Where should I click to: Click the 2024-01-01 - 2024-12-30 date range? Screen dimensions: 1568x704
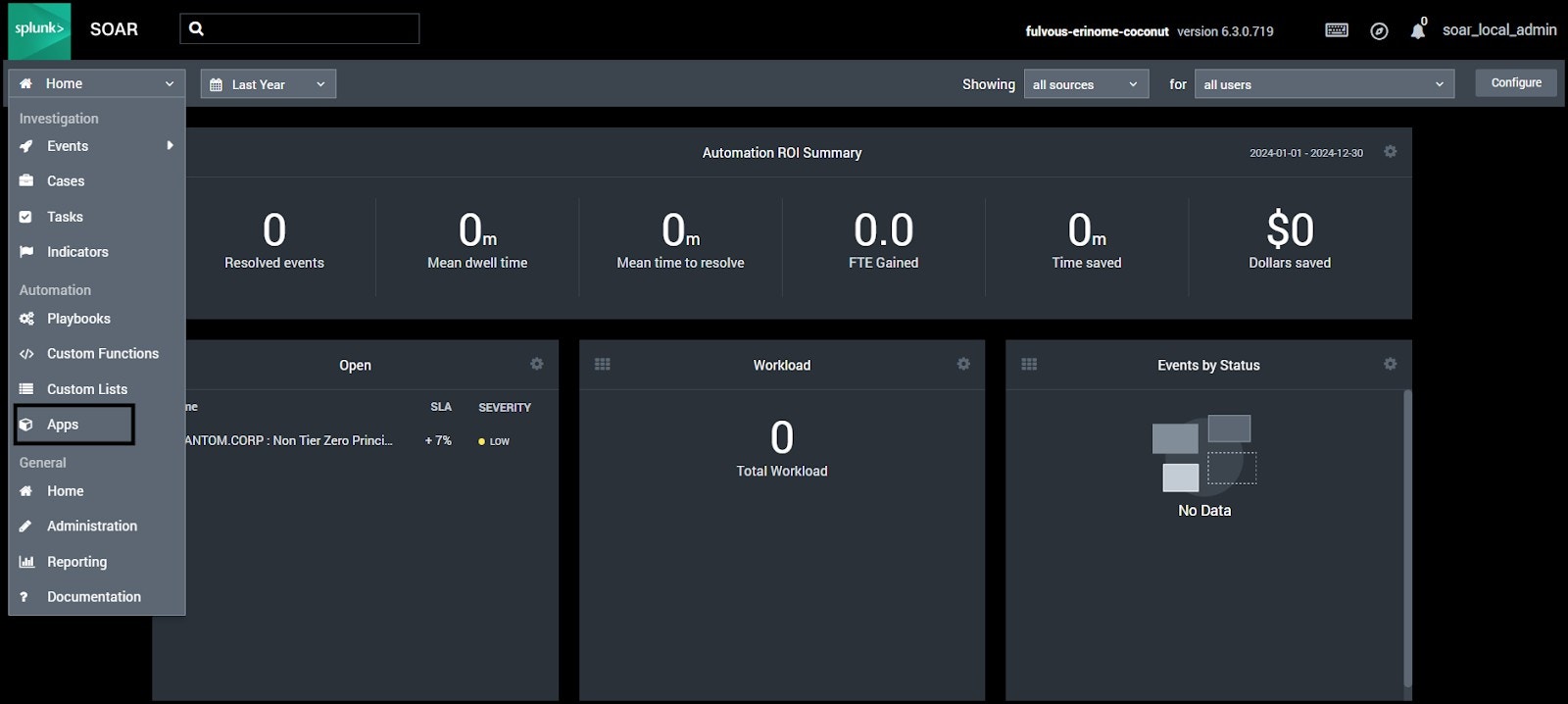[1306, 153]
